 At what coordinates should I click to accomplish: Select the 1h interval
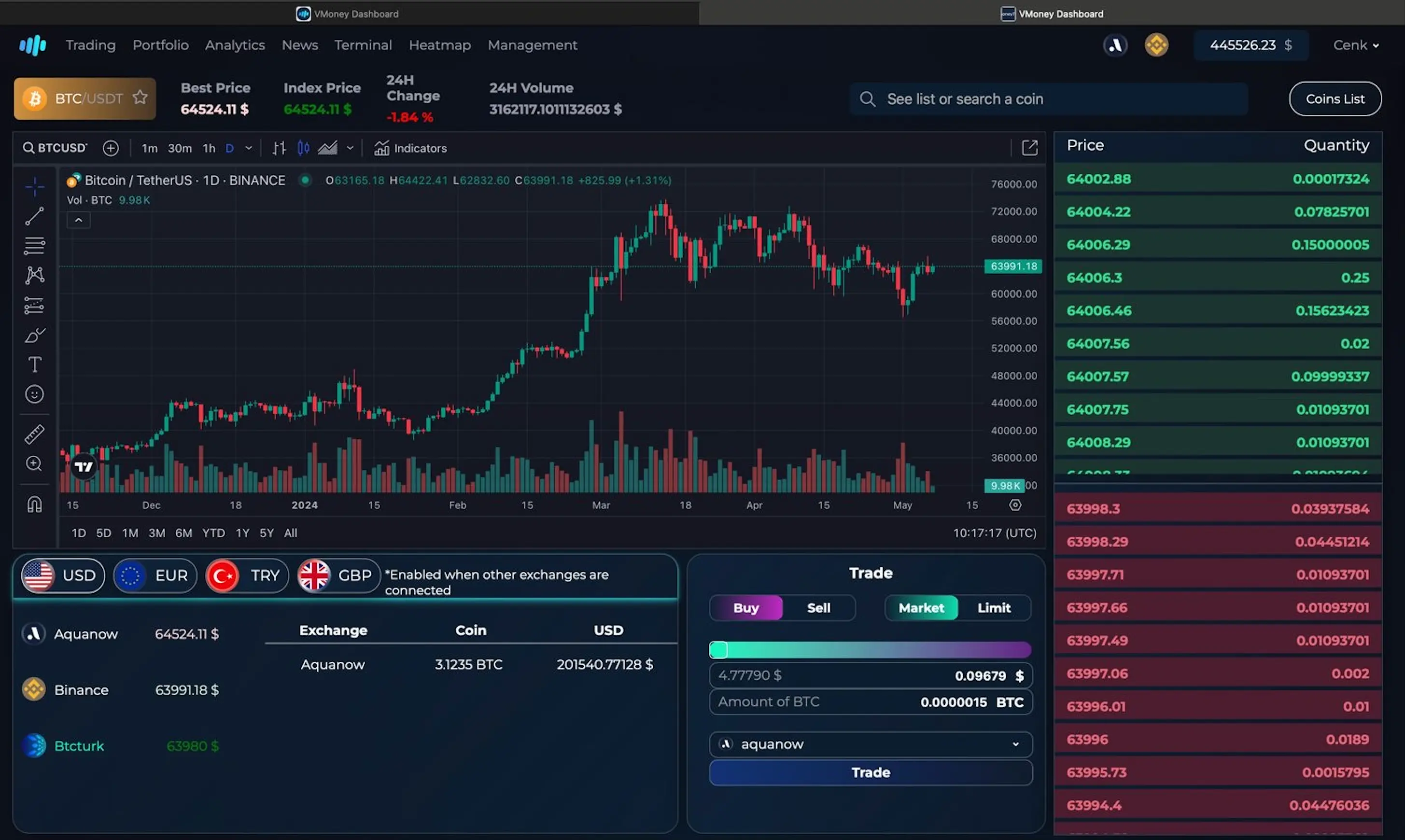209,148
